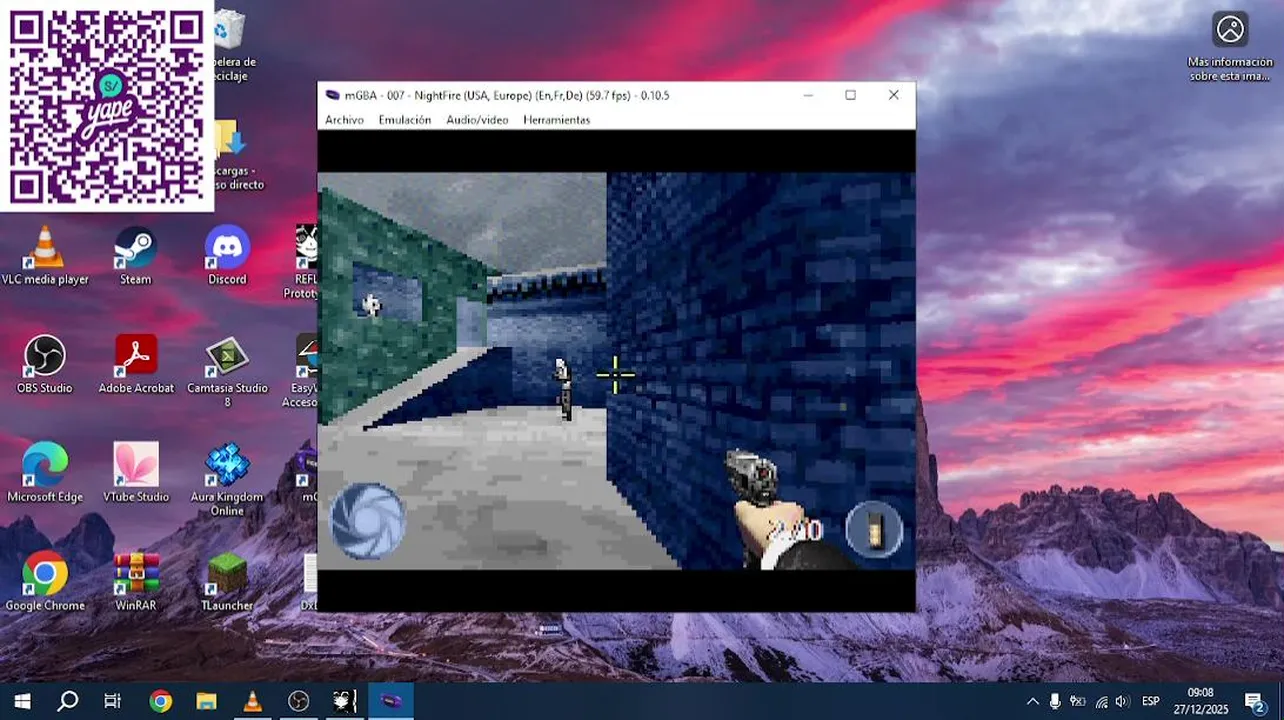1284x720 pixels.
Task: Select the Google Chrome desktop icon
Action: pyautogui.click(x=45, y=581)
